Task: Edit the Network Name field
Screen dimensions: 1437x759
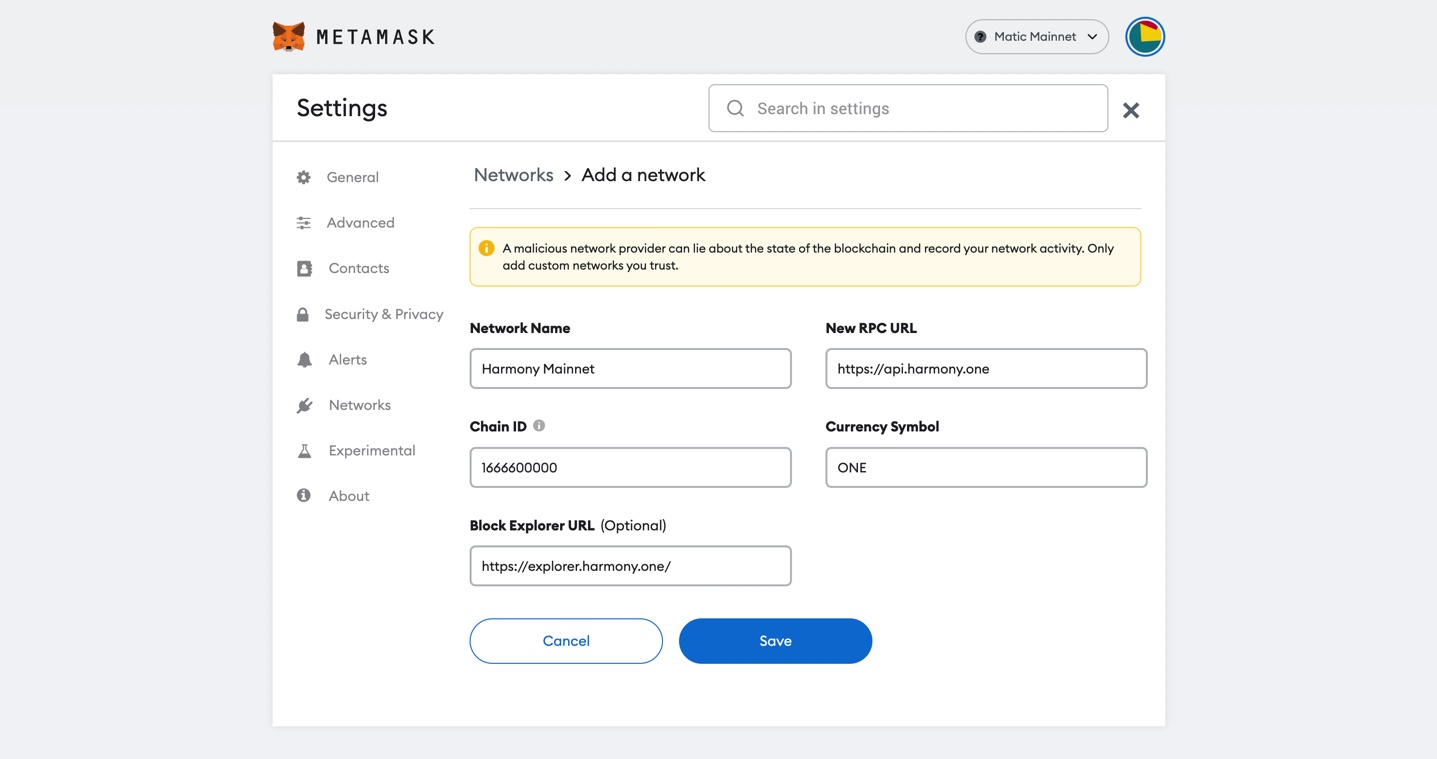Action: 630,369
